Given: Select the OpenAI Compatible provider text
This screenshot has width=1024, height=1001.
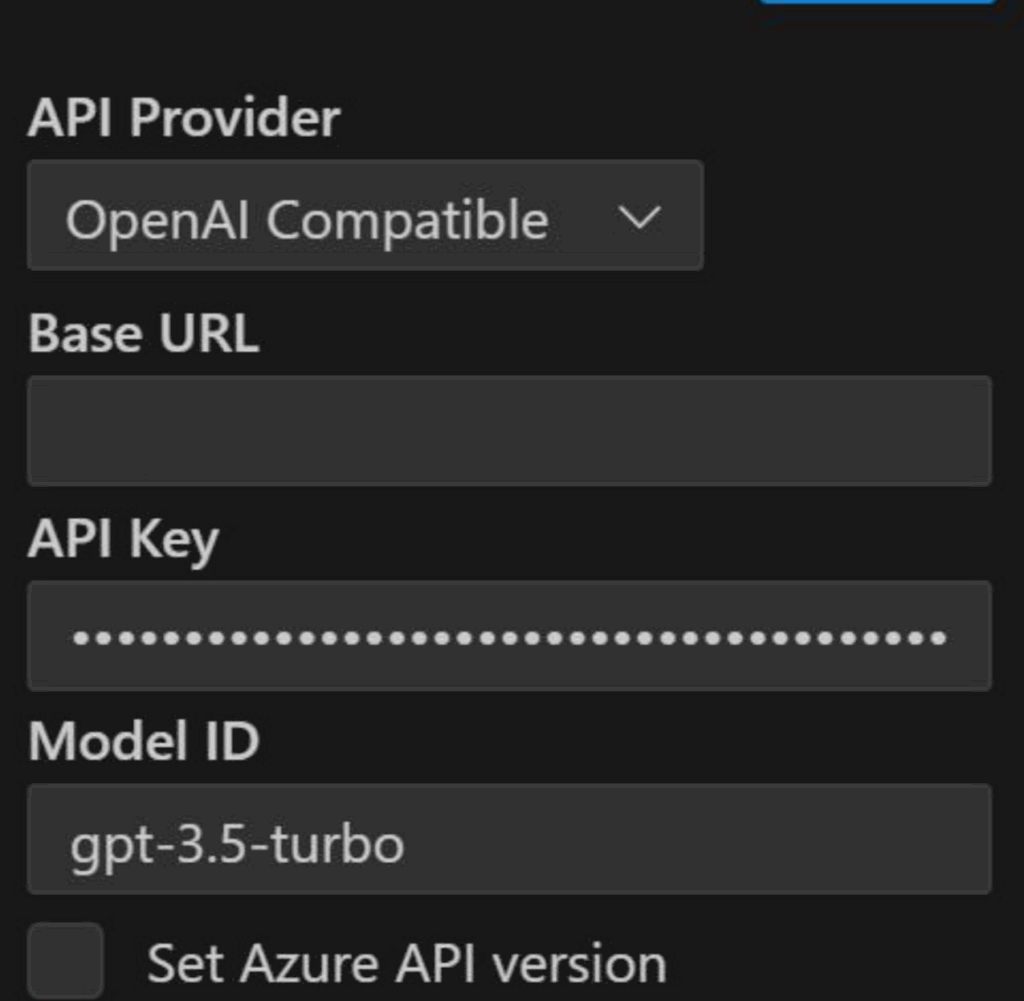Looking at the screenshot, I should coord(306,220).
